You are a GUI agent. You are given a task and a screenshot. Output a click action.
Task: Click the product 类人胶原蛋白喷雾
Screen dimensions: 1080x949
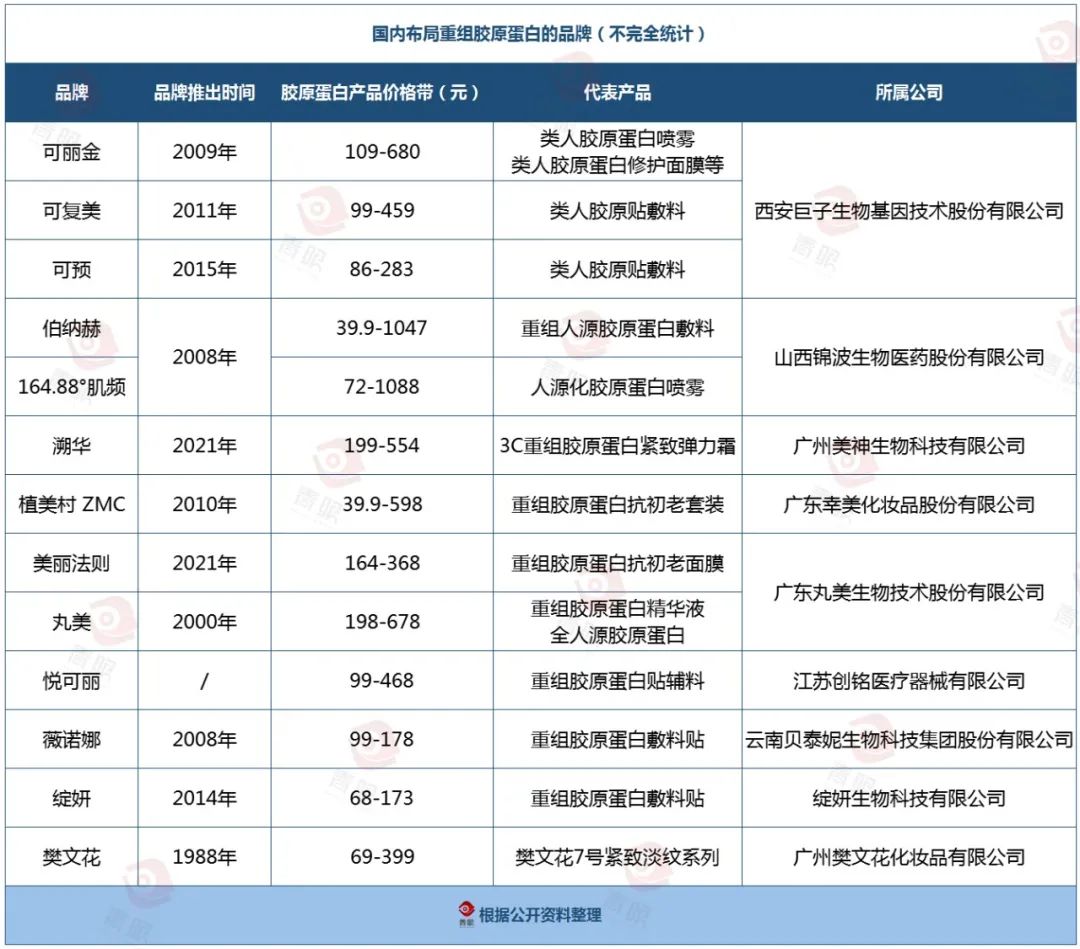pos(617,139)
